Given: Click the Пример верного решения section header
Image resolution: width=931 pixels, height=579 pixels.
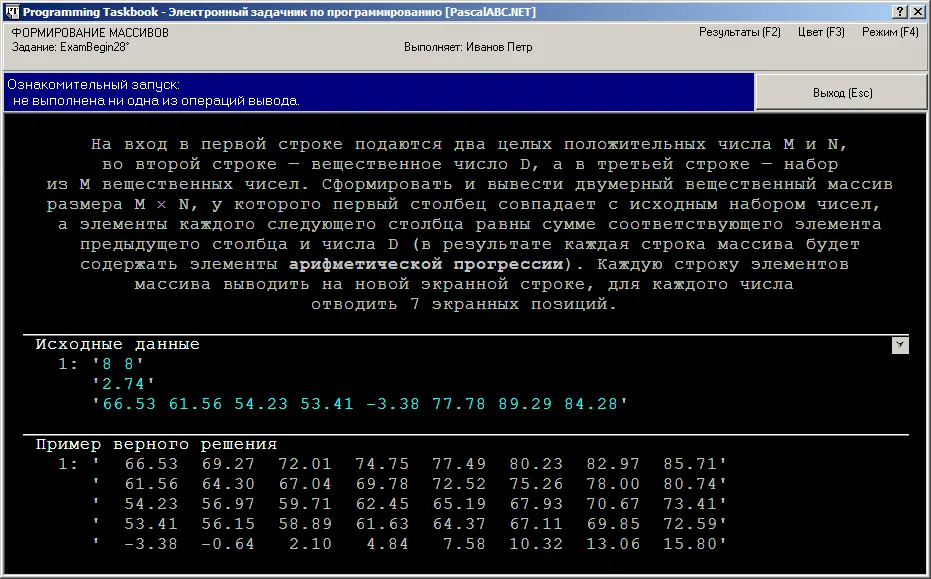Looking at the screenshot, I should (x=156, y=444).
